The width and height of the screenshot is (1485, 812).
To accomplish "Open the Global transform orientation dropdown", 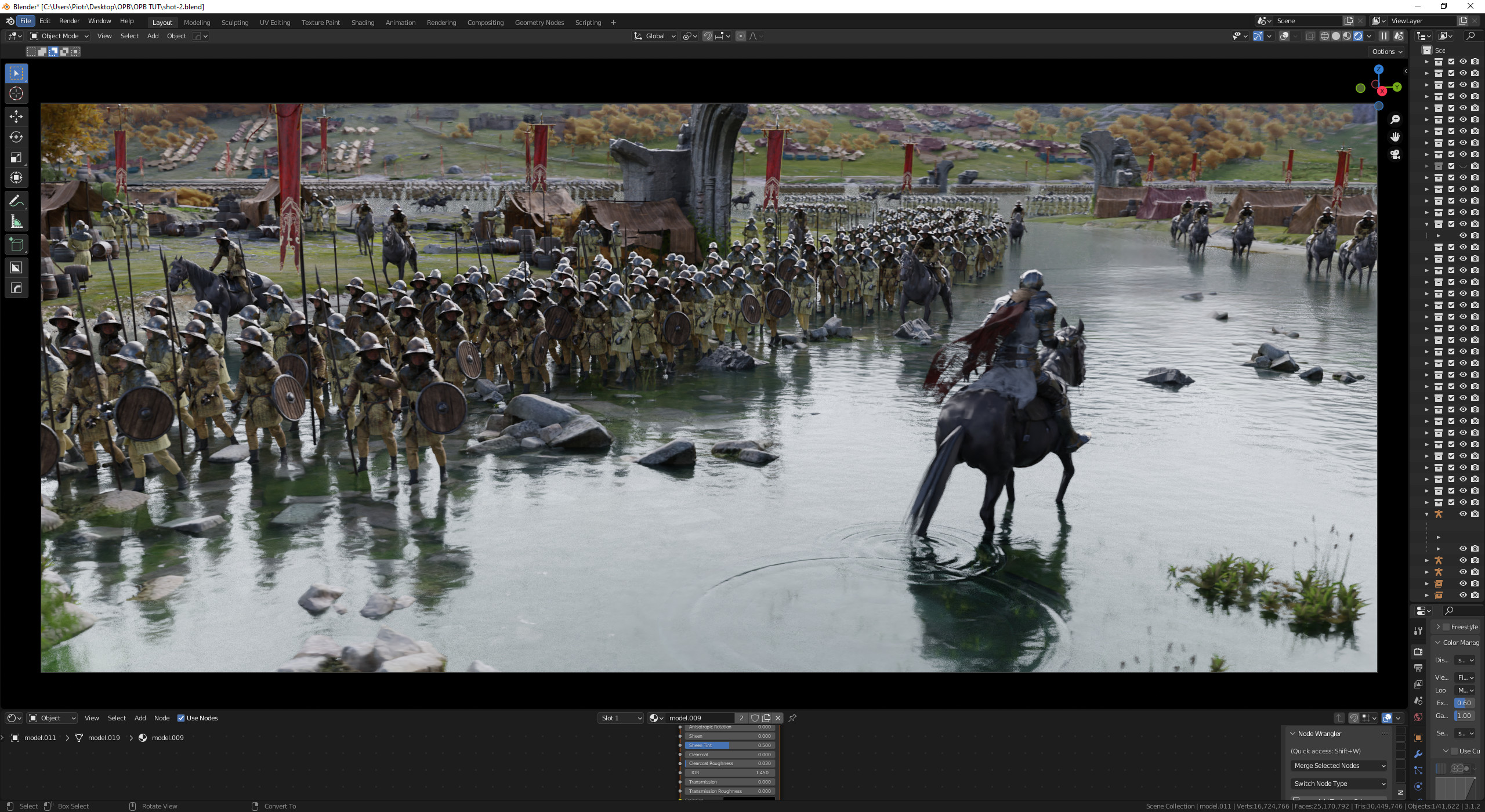I will (x=654, y=36).
